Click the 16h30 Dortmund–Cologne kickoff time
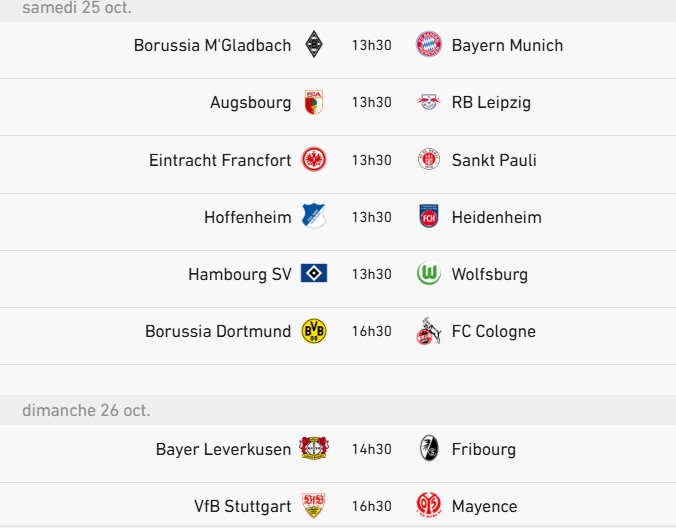The width and height of the screenshot is (676, 528). coord(371,331)
